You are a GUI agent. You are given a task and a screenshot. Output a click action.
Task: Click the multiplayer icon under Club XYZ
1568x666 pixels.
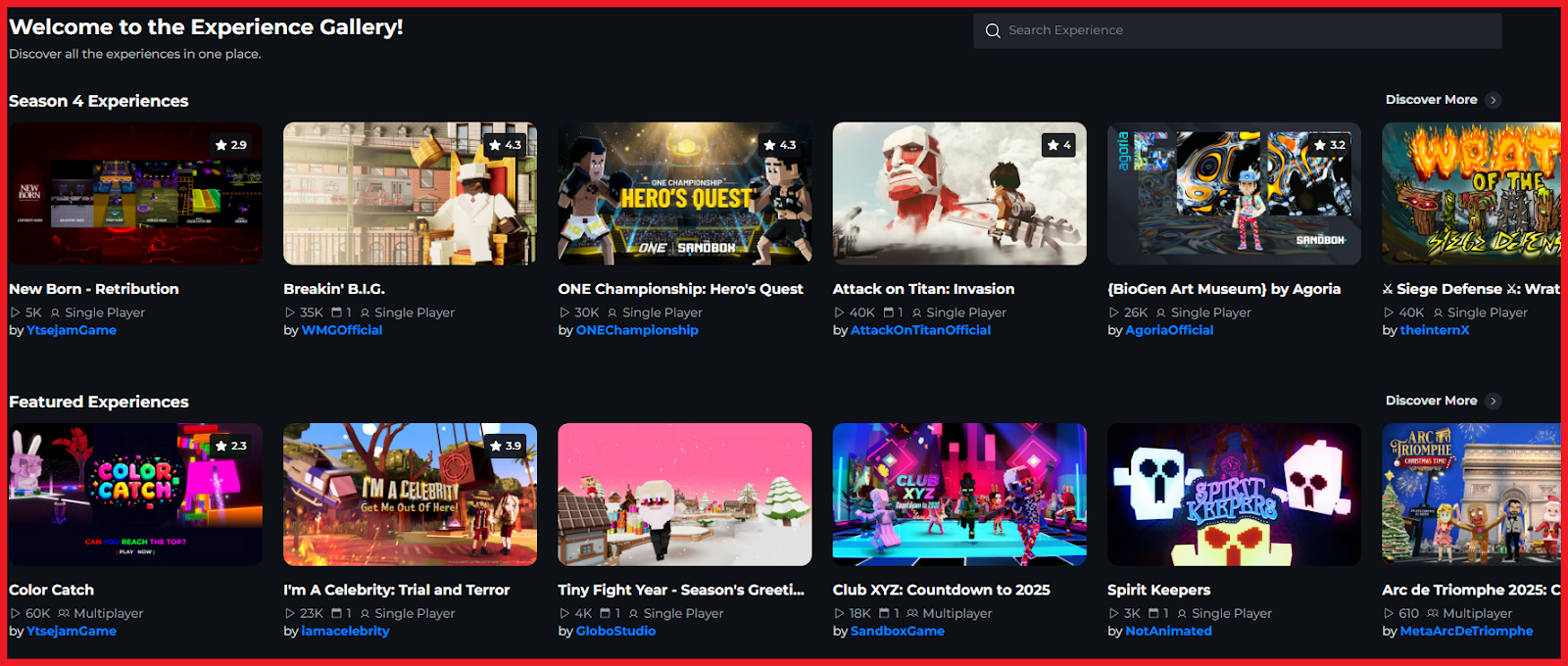(x=912, y=613)
